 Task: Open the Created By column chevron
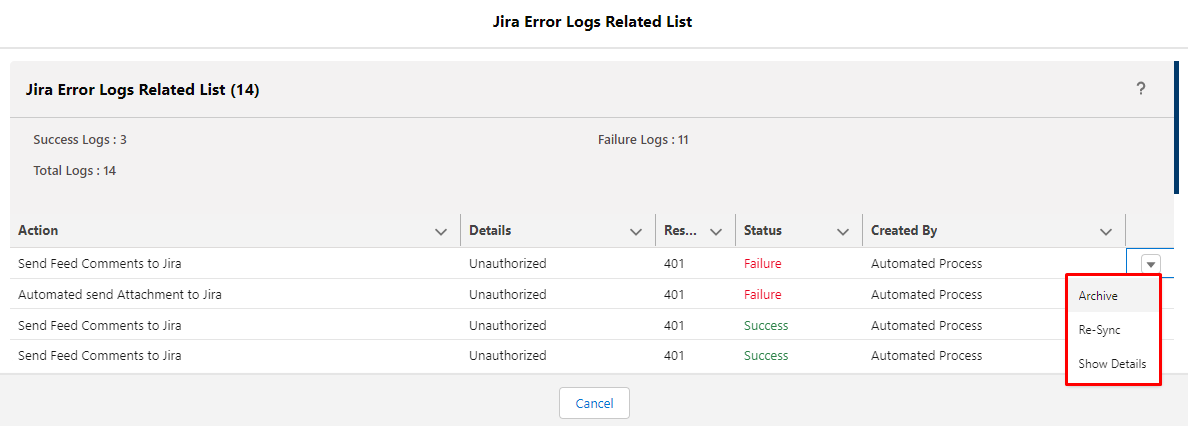pyautogui.click(x=1106, y=231)
